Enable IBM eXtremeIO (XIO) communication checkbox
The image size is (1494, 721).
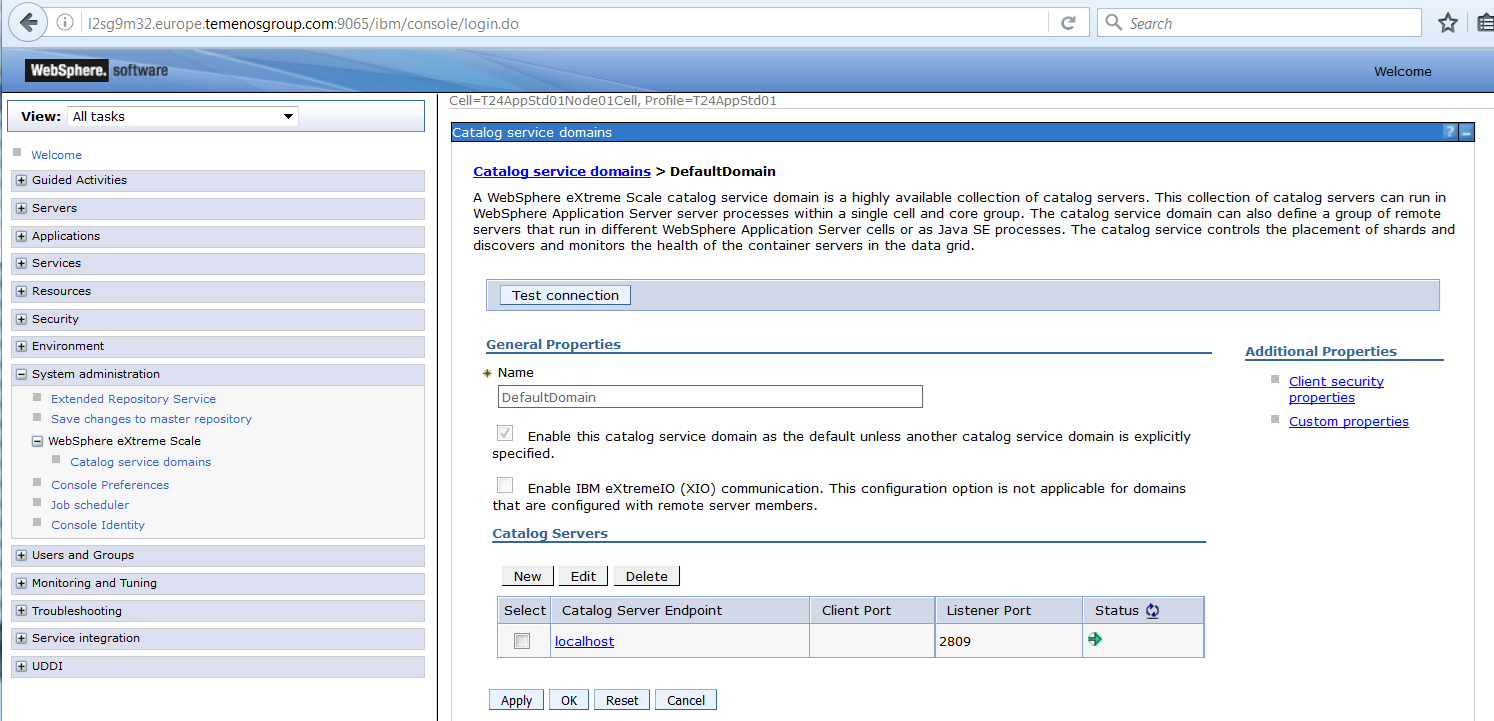[x=505, y=485]
